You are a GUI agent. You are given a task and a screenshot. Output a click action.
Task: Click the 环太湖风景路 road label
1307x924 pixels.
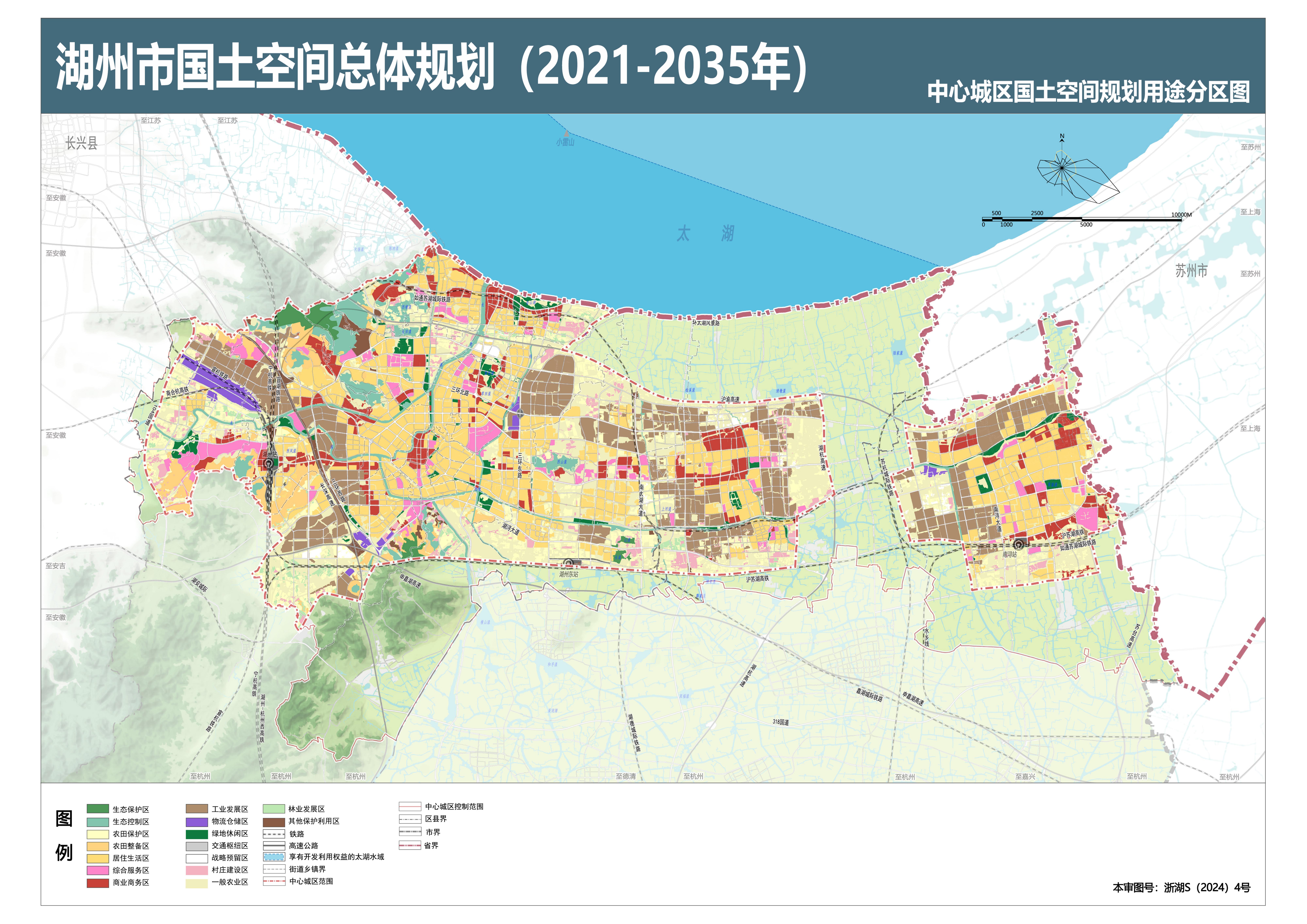click(x=706, y=323)
